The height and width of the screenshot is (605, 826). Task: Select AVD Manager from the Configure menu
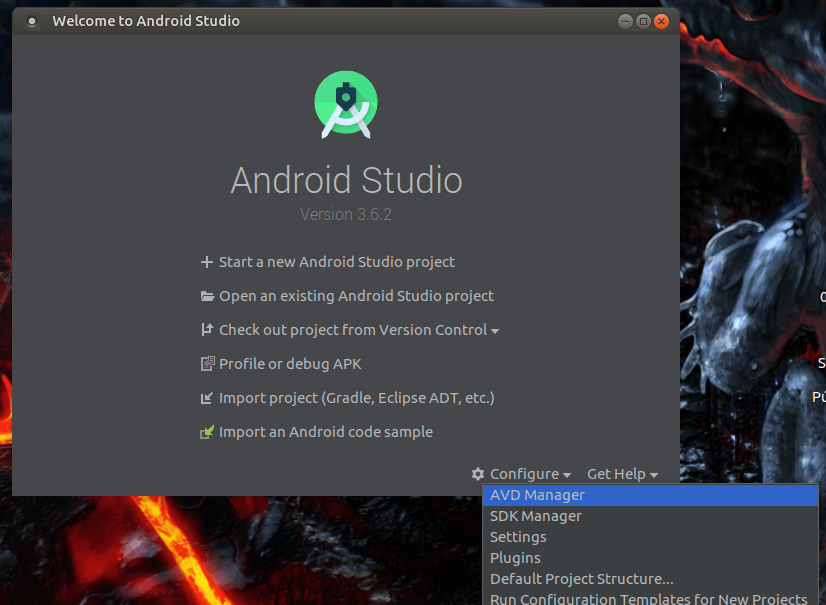pos(537,494)
